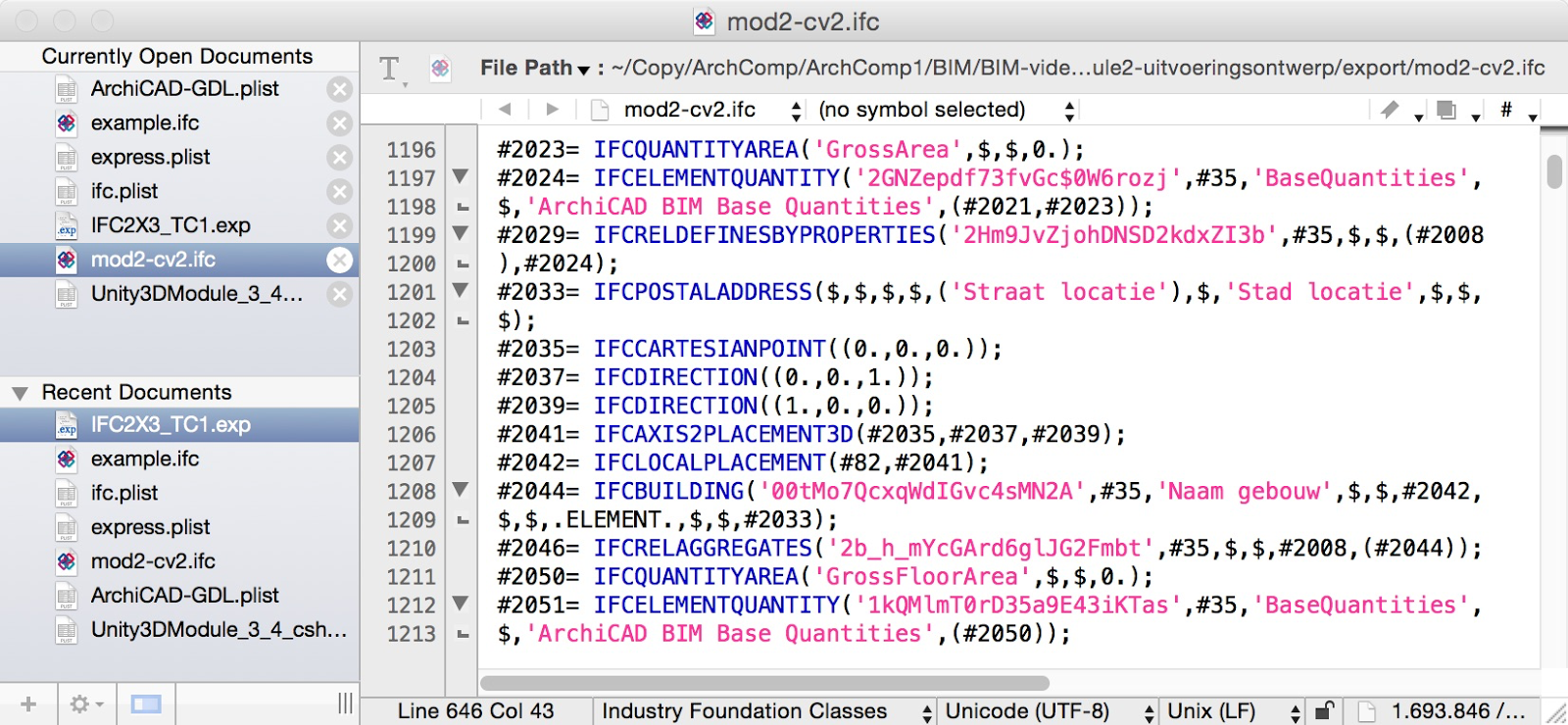1568x725 pixels.
Task: Open the # markers popup
Action: [x=1506, y=109]
